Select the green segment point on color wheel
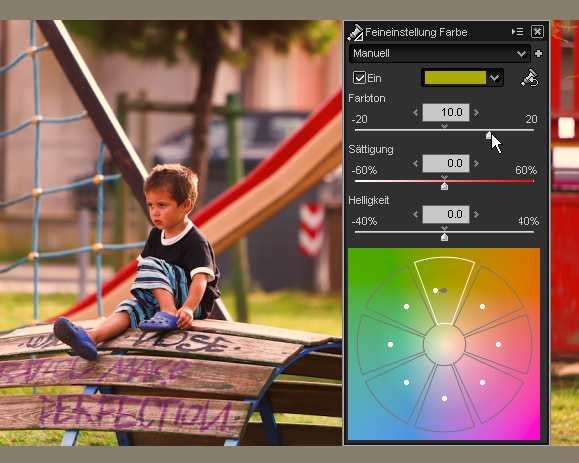Viewport: 579px width, 463px height. [x=406, y=306]
